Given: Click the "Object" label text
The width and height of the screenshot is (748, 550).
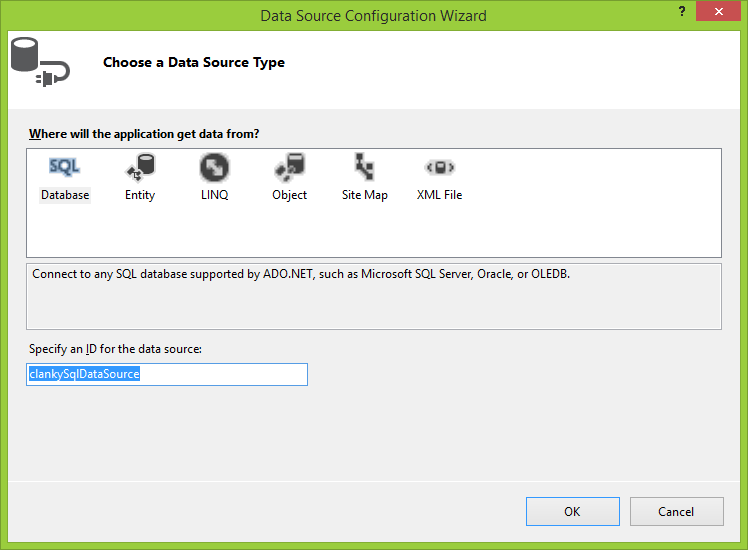Looking at the screenshot, I should [289, 195].
